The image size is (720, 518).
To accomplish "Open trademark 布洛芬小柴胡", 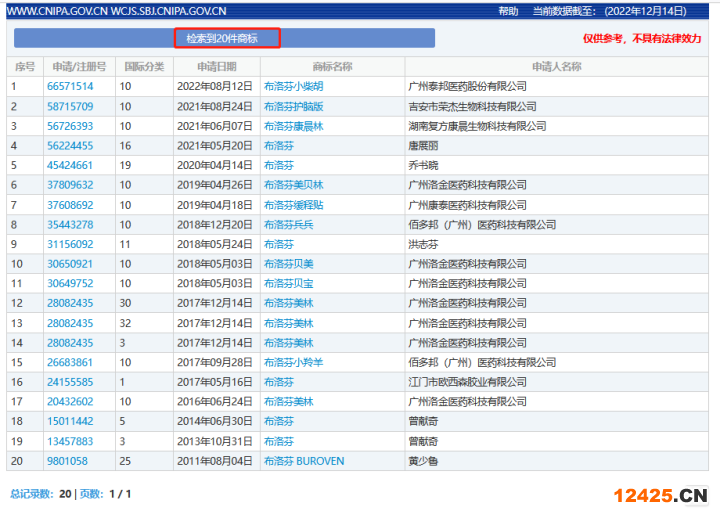I will [x=293, y=87].
